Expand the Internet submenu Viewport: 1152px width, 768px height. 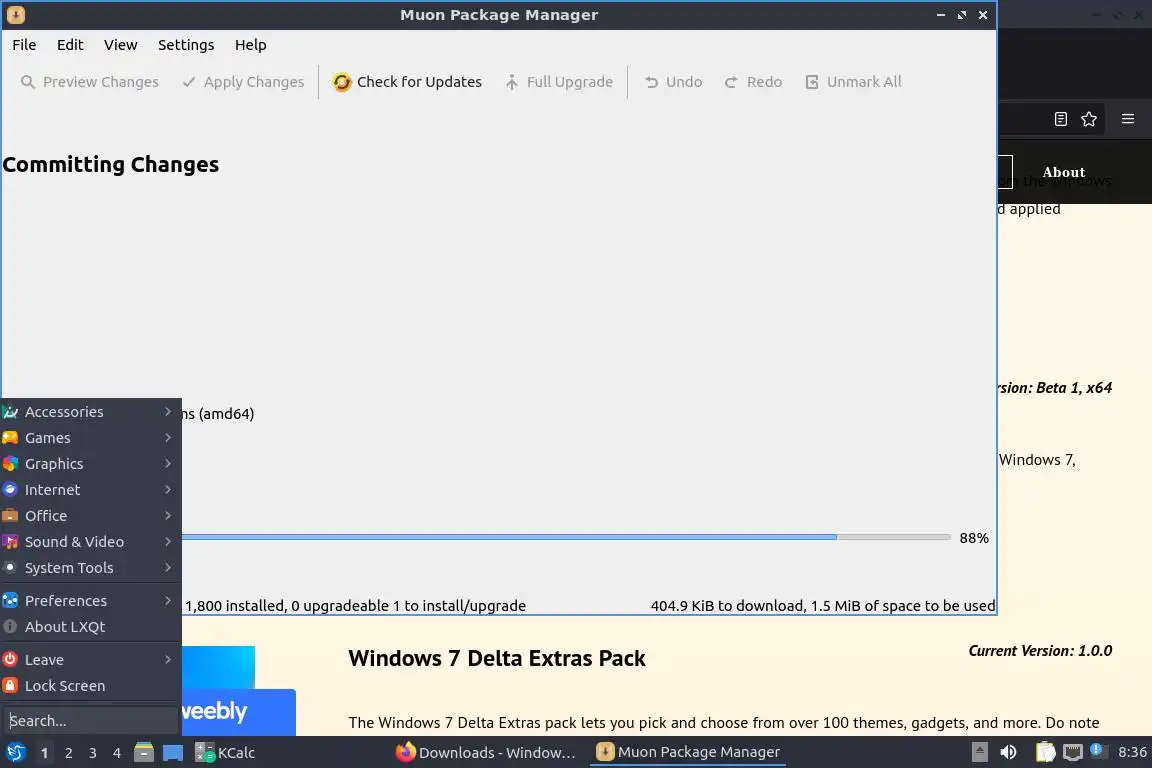[90, 489]
